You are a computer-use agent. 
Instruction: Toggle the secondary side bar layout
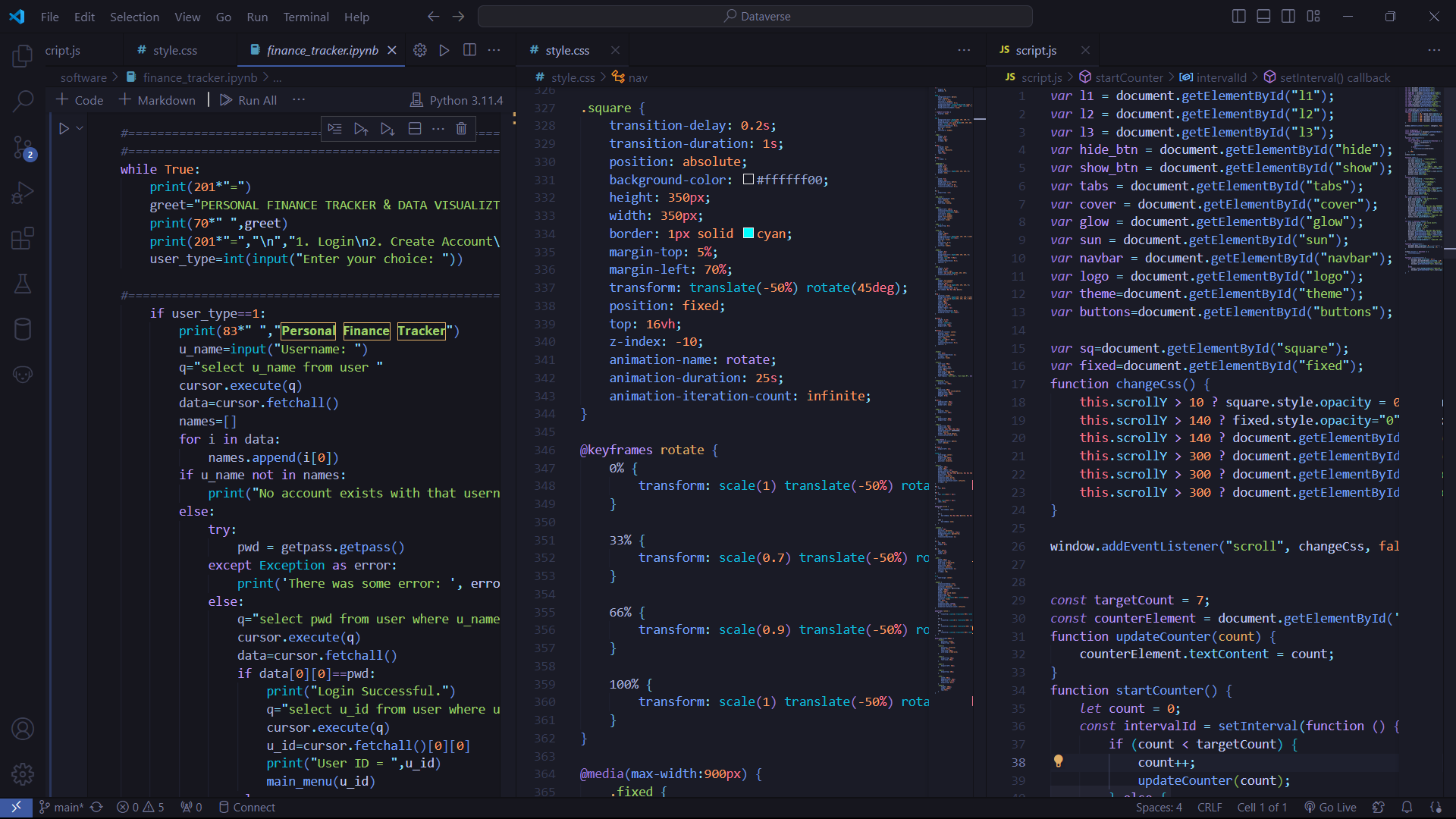1288,16
